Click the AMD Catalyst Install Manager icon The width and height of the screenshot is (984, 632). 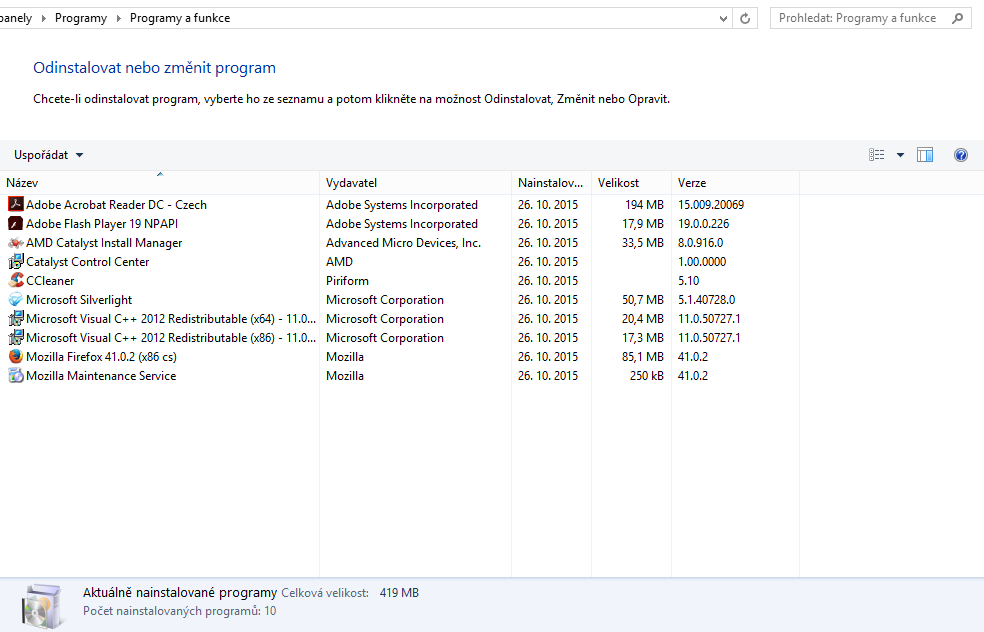coord(15,243)
